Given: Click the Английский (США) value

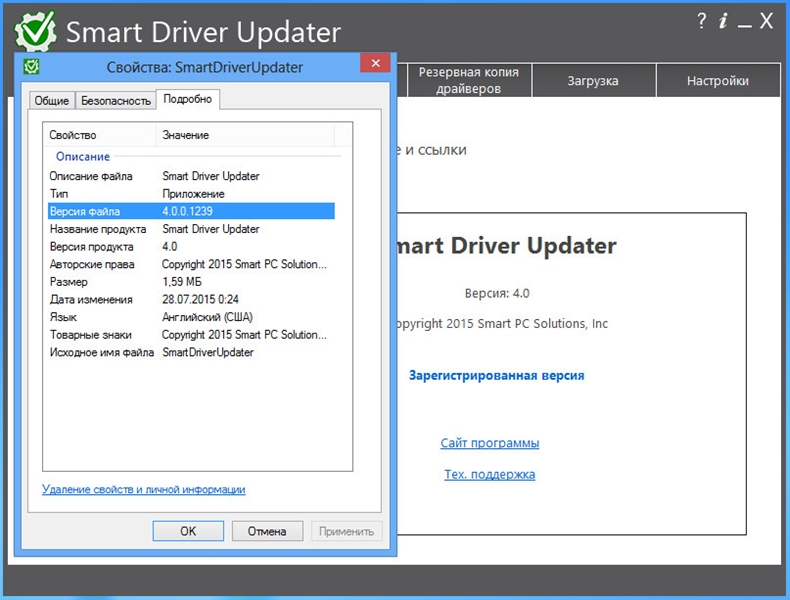Looking at the screenshot, I should [x=207, y=317].
